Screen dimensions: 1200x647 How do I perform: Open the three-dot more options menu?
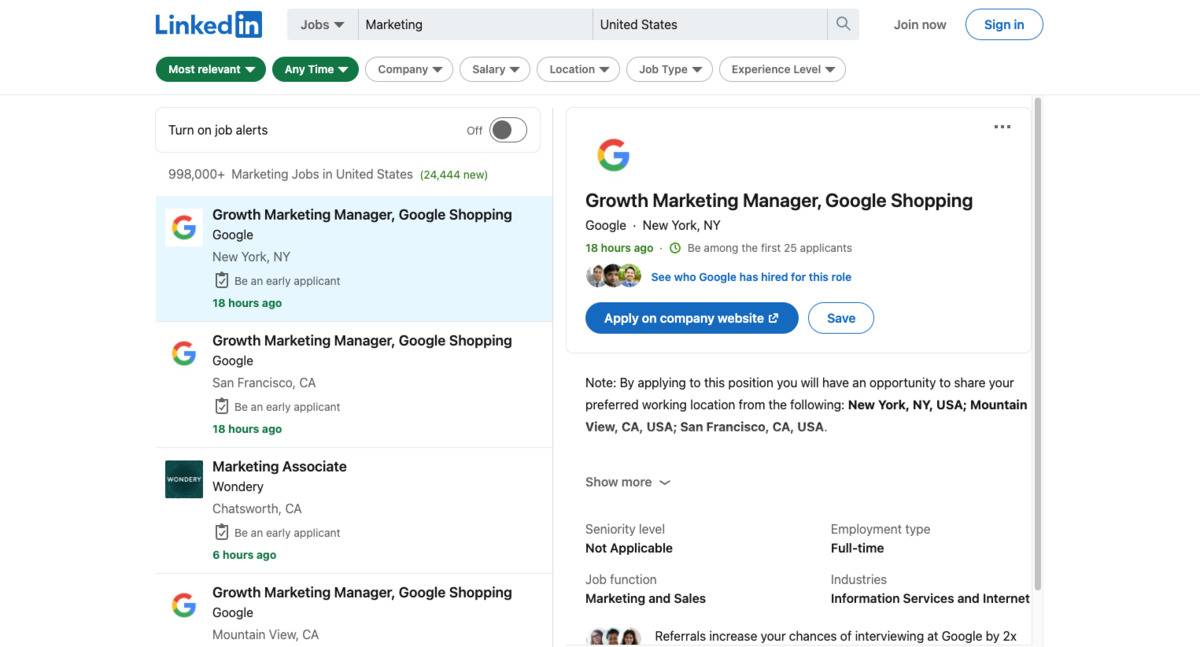[1002, 127]
